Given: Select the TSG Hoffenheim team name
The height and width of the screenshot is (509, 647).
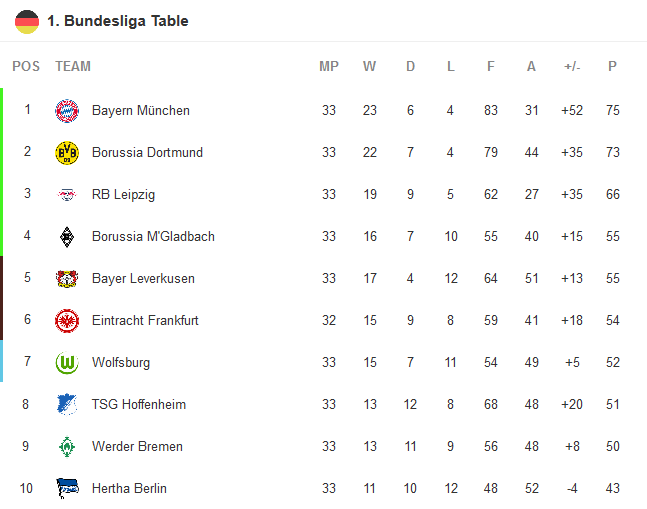Looking at the screenshot, I should tap(138, 405).
